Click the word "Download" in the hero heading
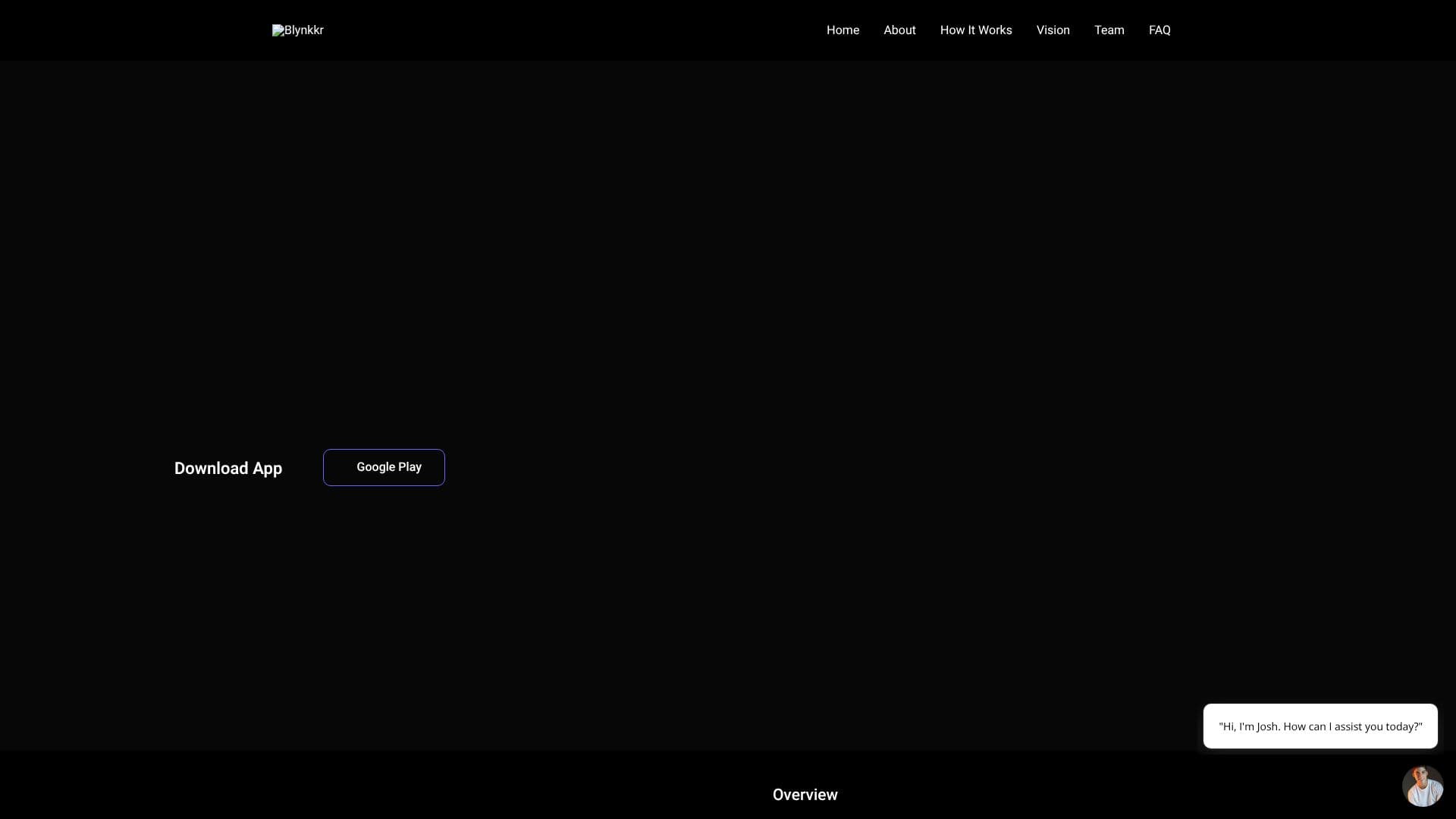This screenshot has height=819, width=1456. (x=212, y=469)
